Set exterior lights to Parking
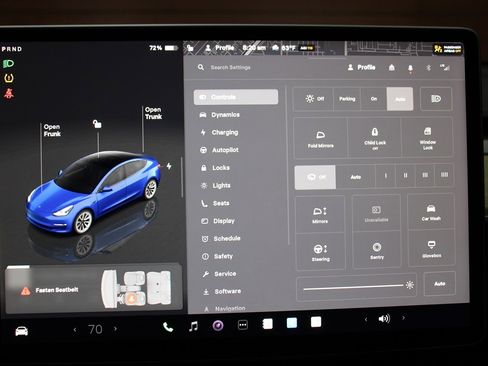The image size is (488, 366). (347, 99)
